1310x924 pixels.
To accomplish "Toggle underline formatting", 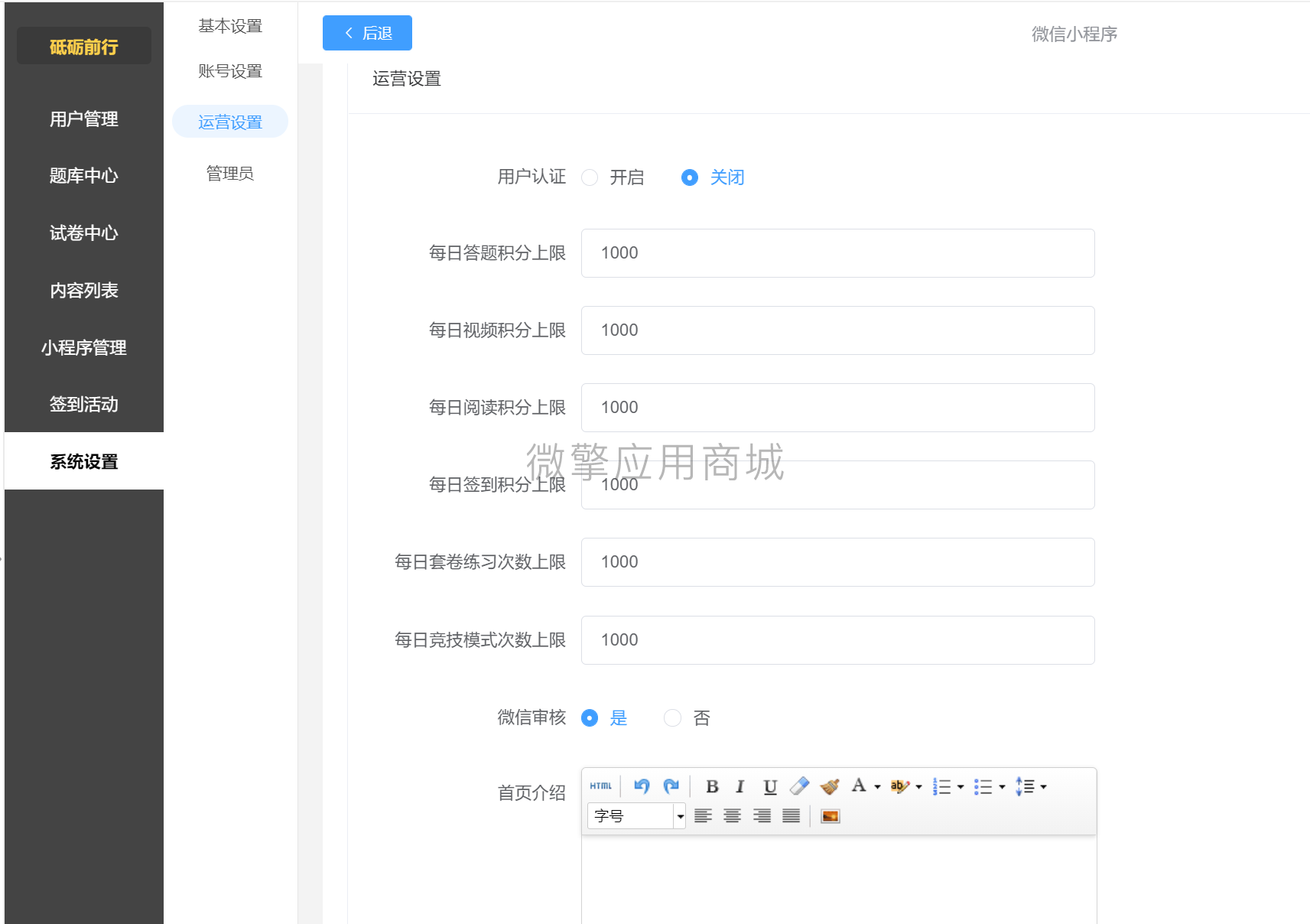I will tap(770, 786).
